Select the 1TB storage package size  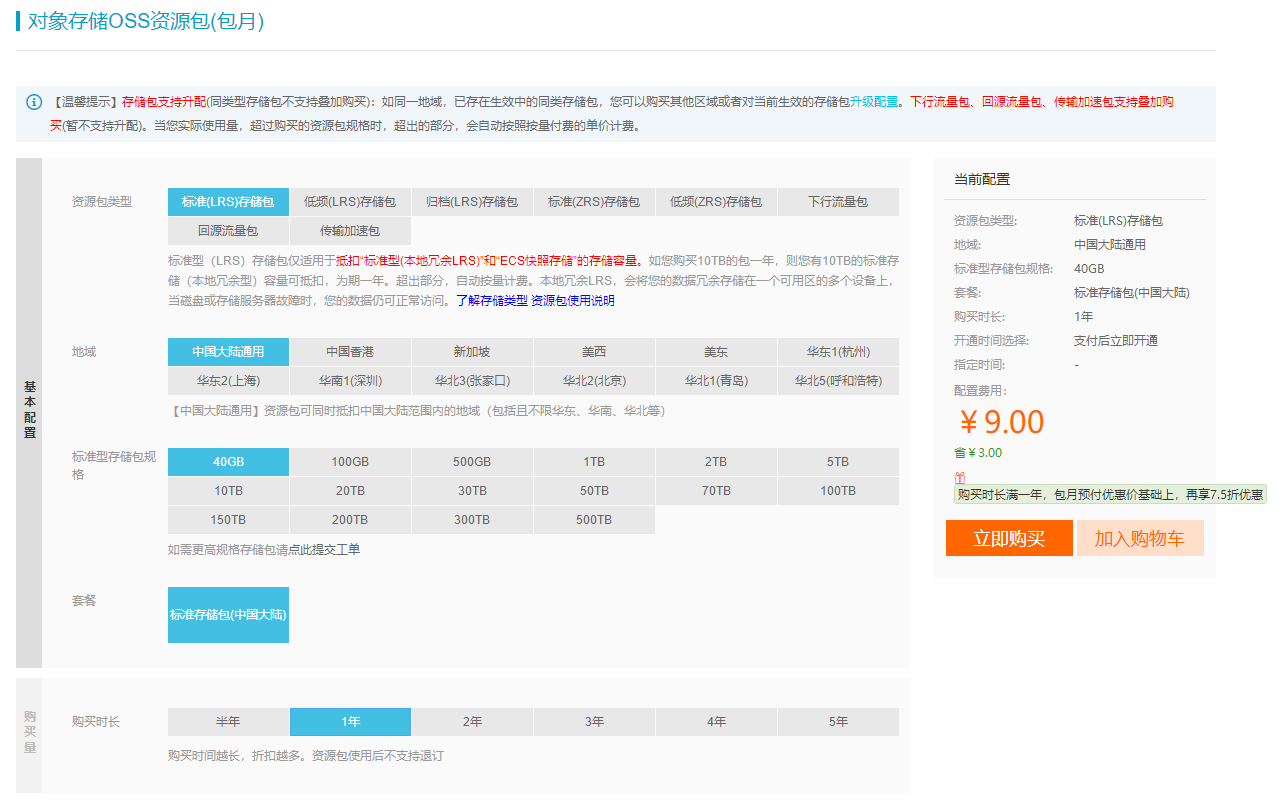click(594, 462)
